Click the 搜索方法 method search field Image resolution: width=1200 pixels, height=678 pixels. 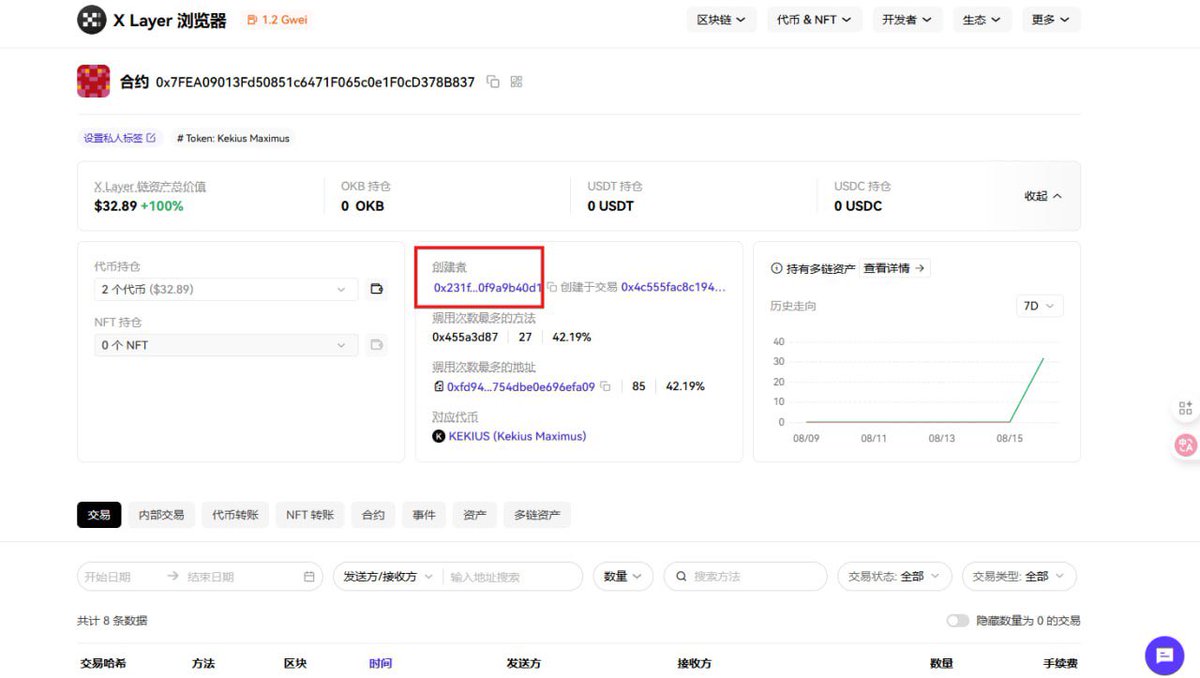click(745, 577)
